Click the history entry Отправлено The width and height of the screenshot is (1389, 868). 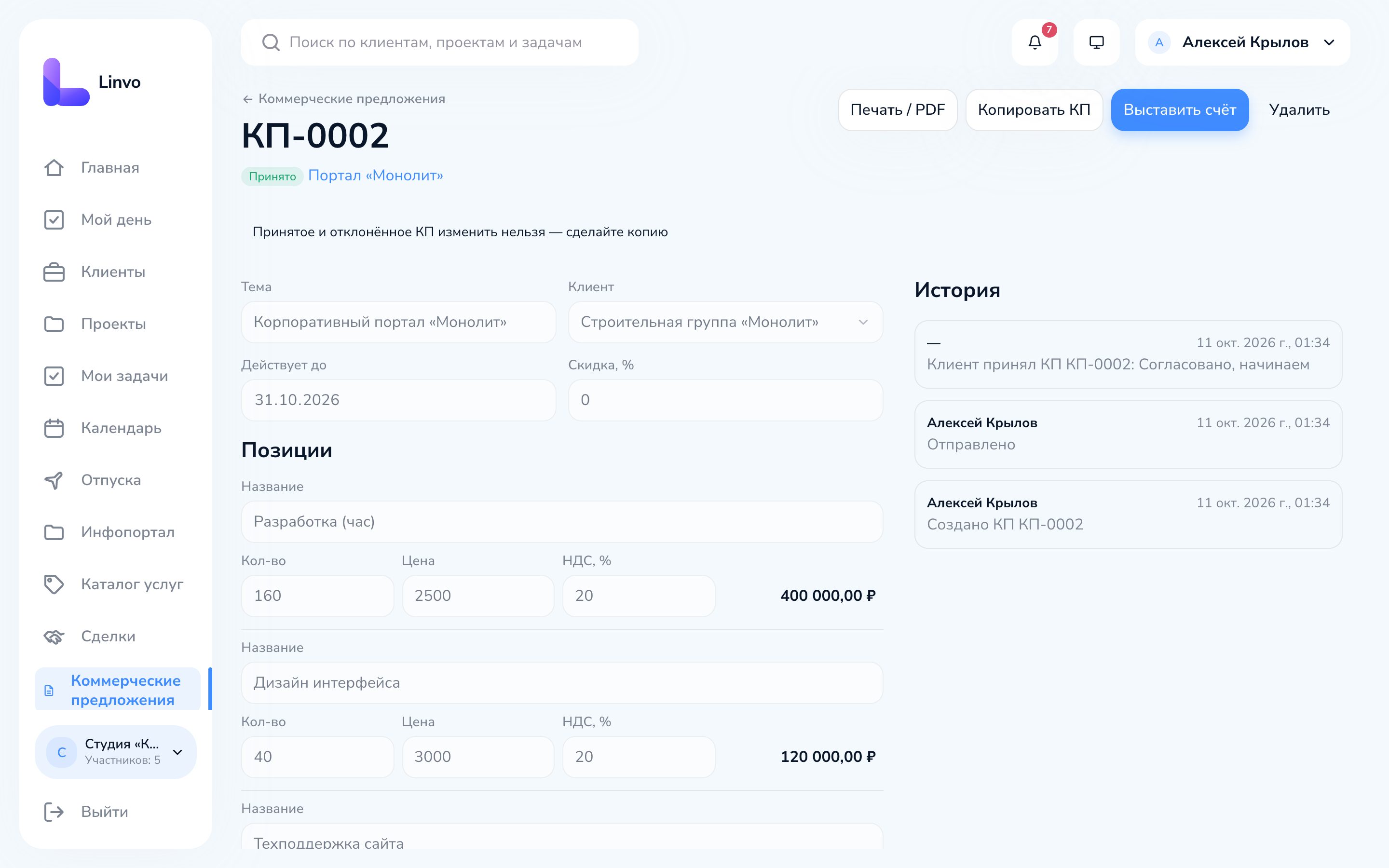pyautogui.click(x=1128, y=434)
